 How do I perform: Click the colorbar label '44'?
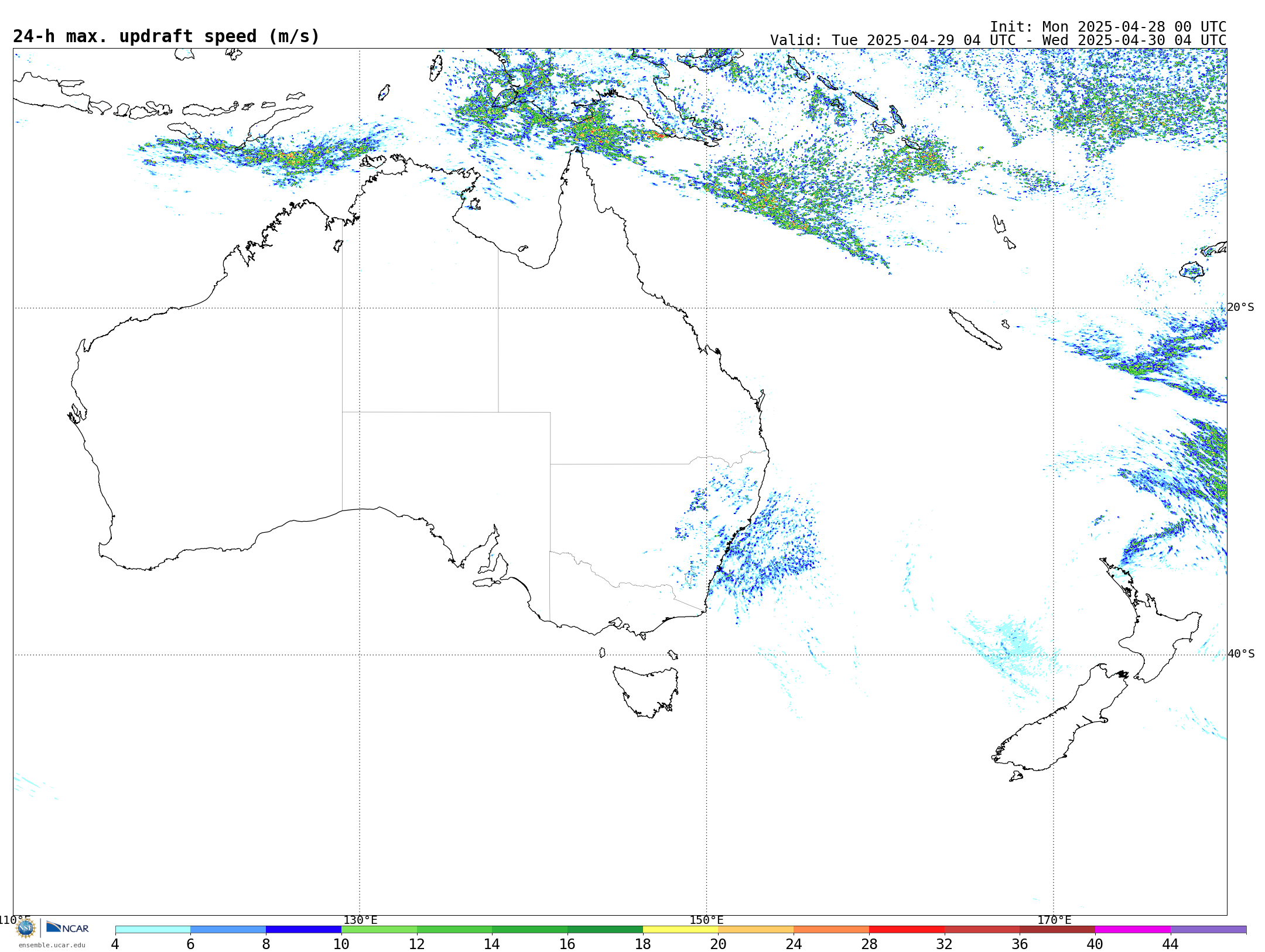[x=1170, y=944]
